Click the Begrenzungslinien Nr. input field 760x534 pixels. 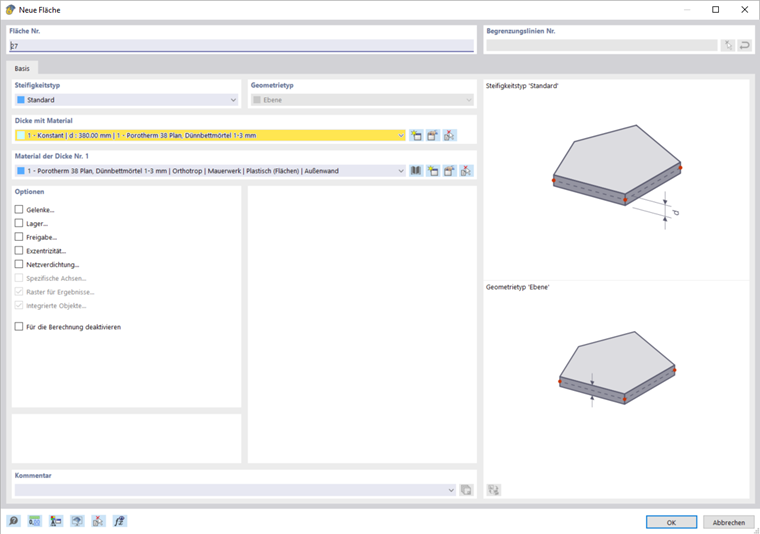coord(602,46)
